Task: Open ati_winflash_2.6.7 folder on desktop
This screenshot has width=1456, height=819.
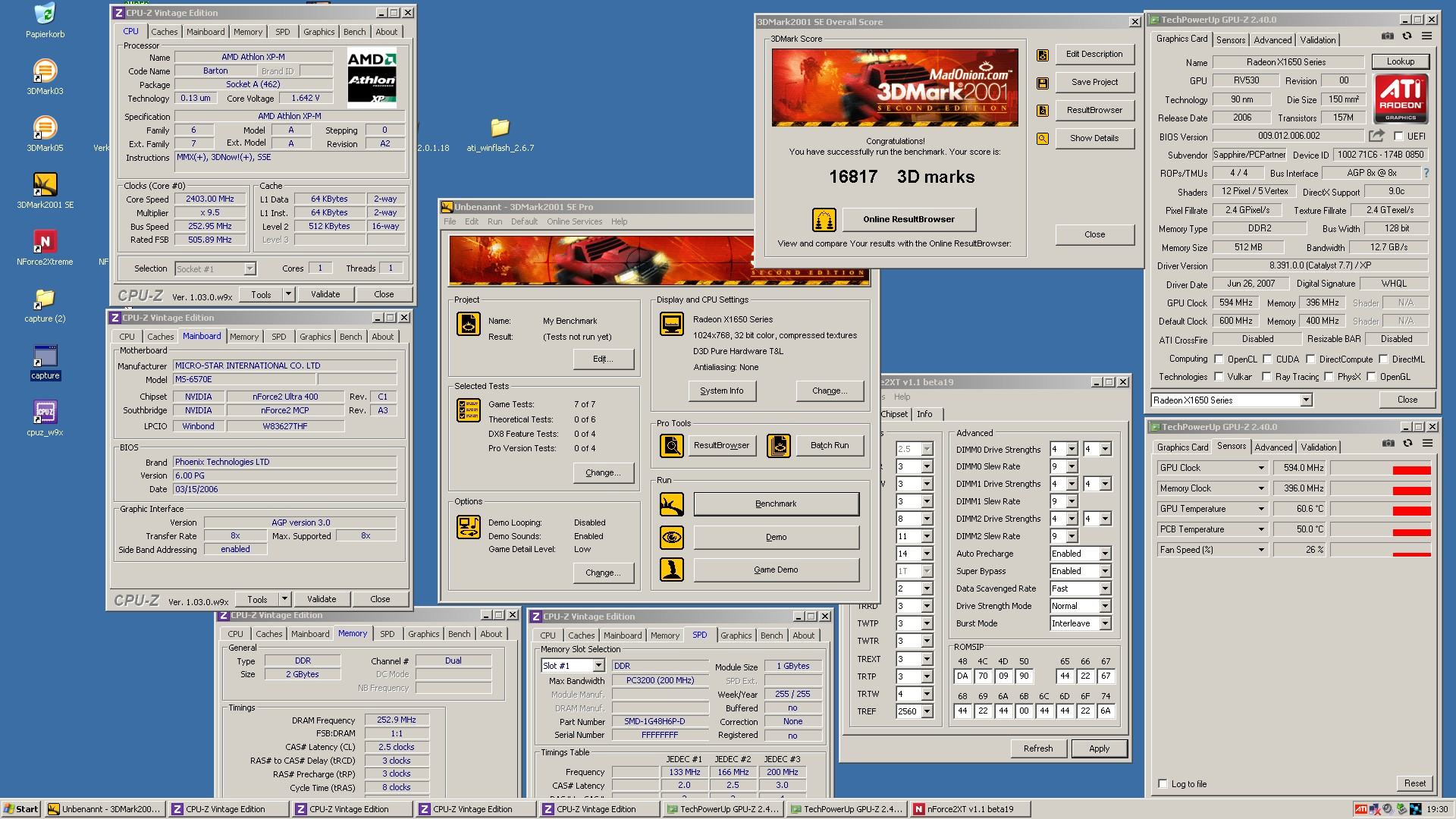Action: click(x=500, y=127)
